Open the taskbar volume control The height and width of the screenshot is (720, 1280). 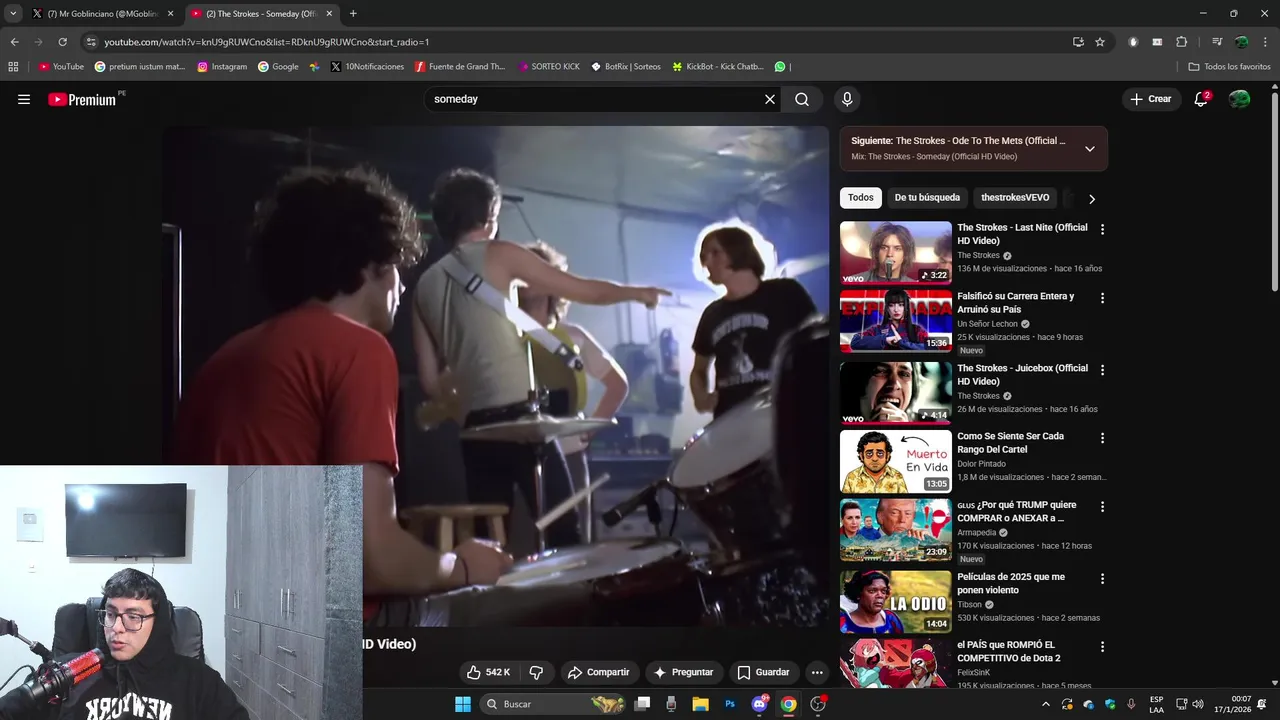[1198, 704]
